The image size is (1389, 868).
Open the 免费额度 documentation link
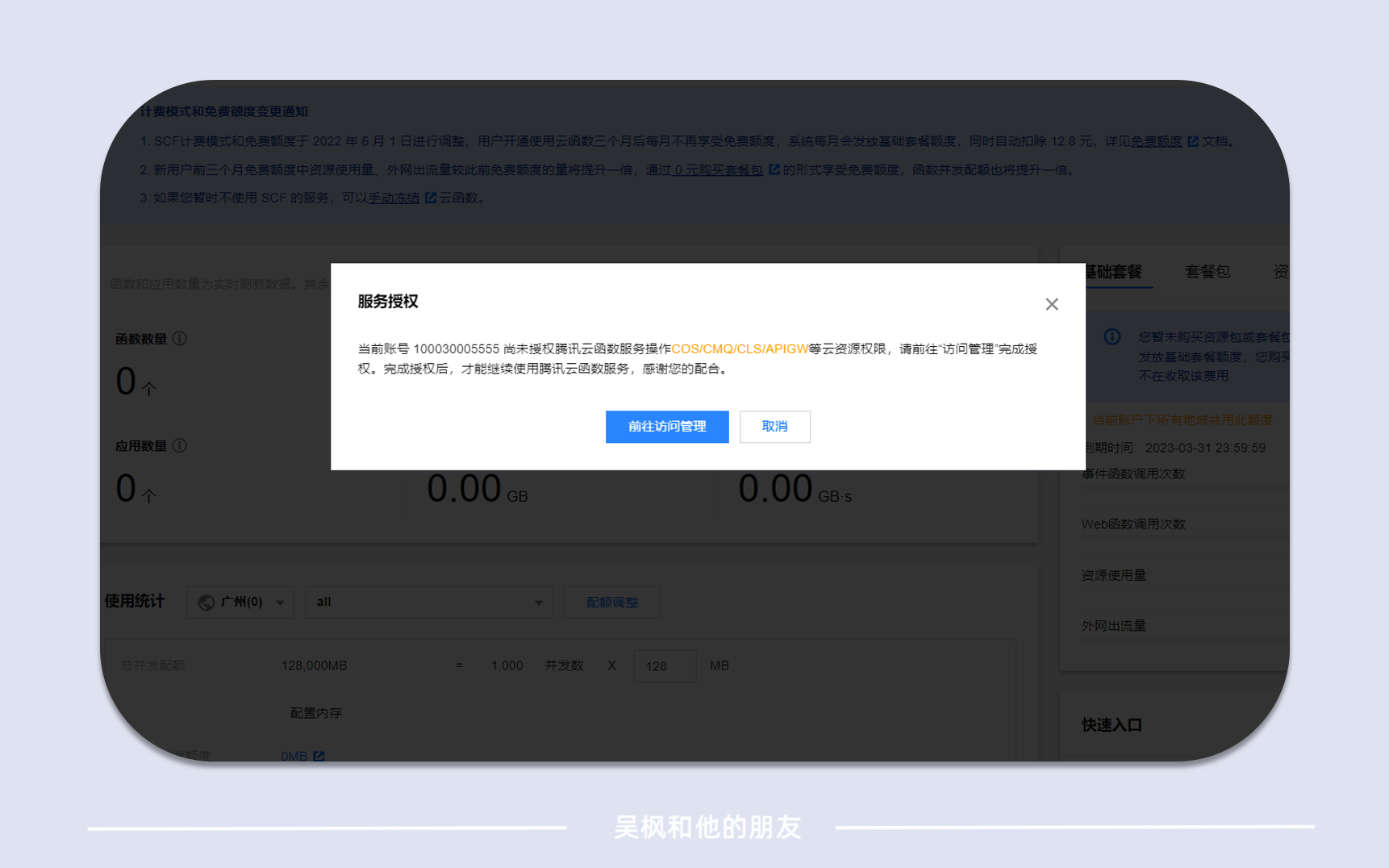point(1156,141)
